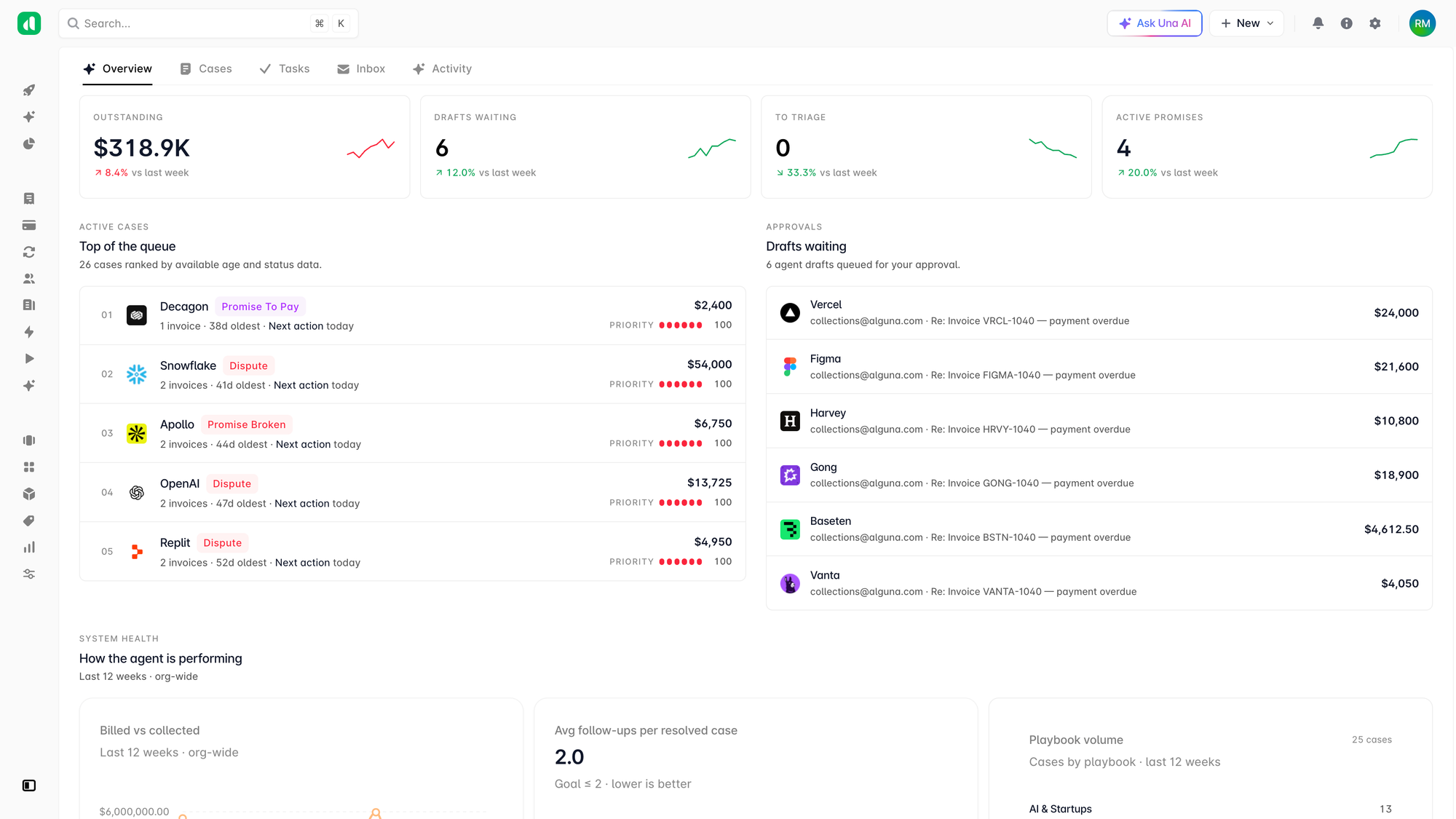Image resolution: width=1456 pixels, height=819 pixels.
Task: Open the RM user avatar menu
Action: click(x=1423, y=23)
